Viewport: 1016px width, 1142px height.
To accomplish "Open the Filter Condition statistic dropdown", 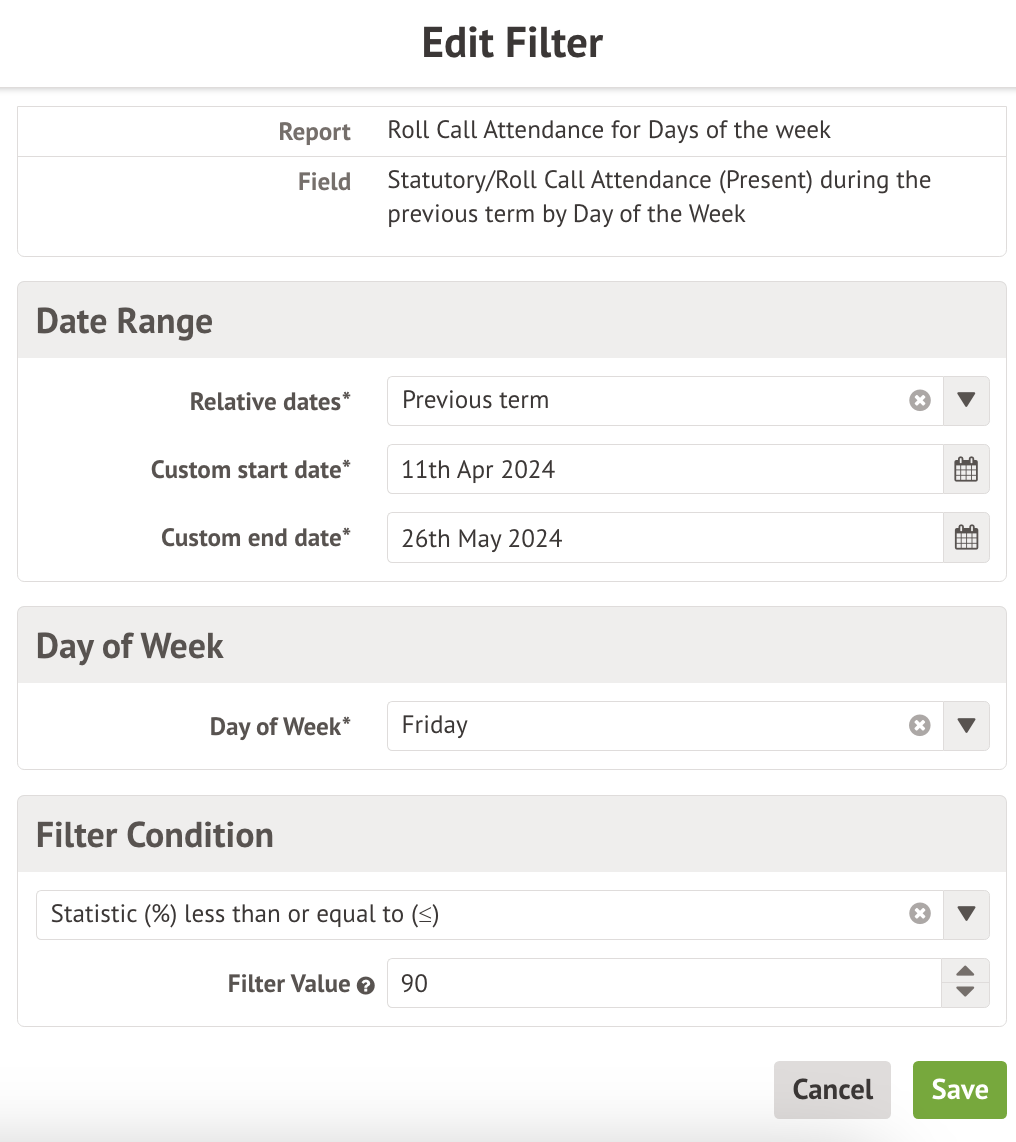I will [x=966, y=914].
